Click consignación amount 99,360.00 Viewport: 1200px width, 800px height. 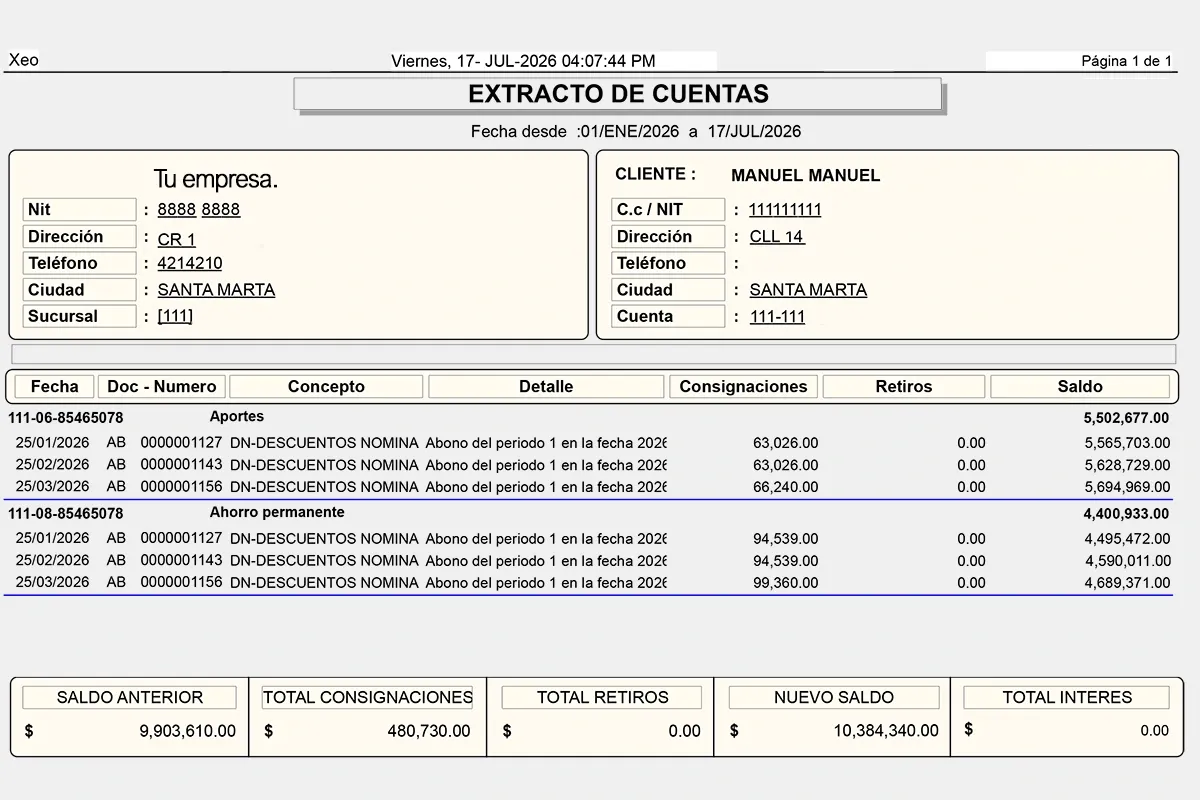785,583
